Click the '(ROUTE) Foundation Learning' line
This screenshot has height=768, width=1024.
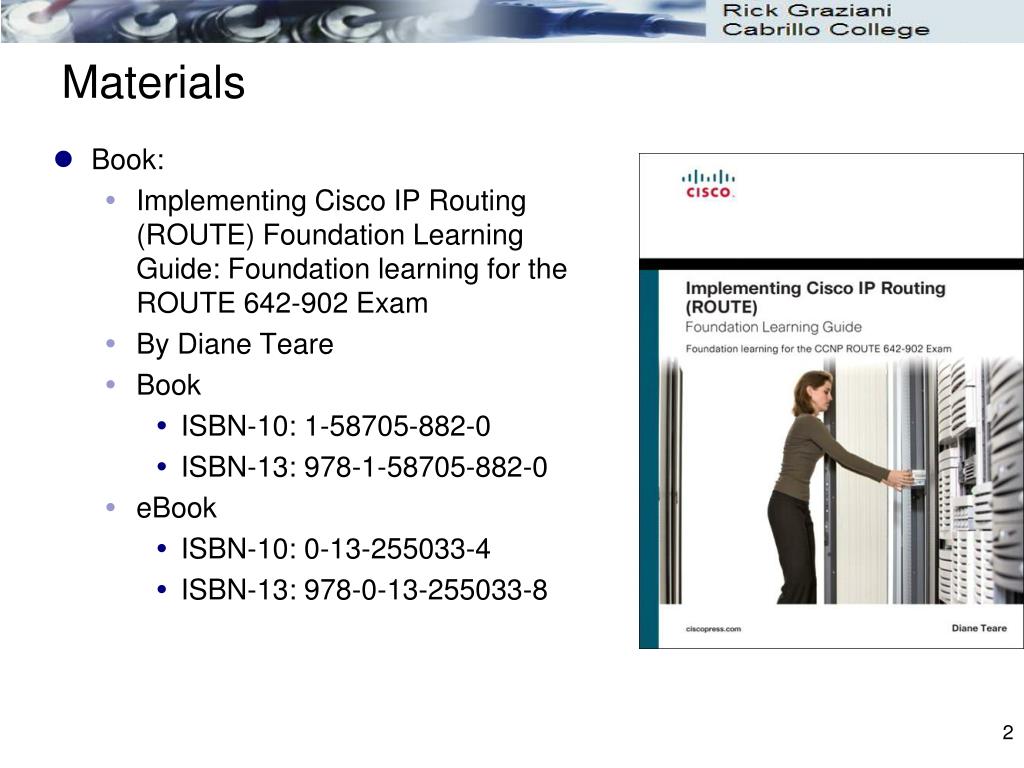pyautogui.click(x=330, y=235)
